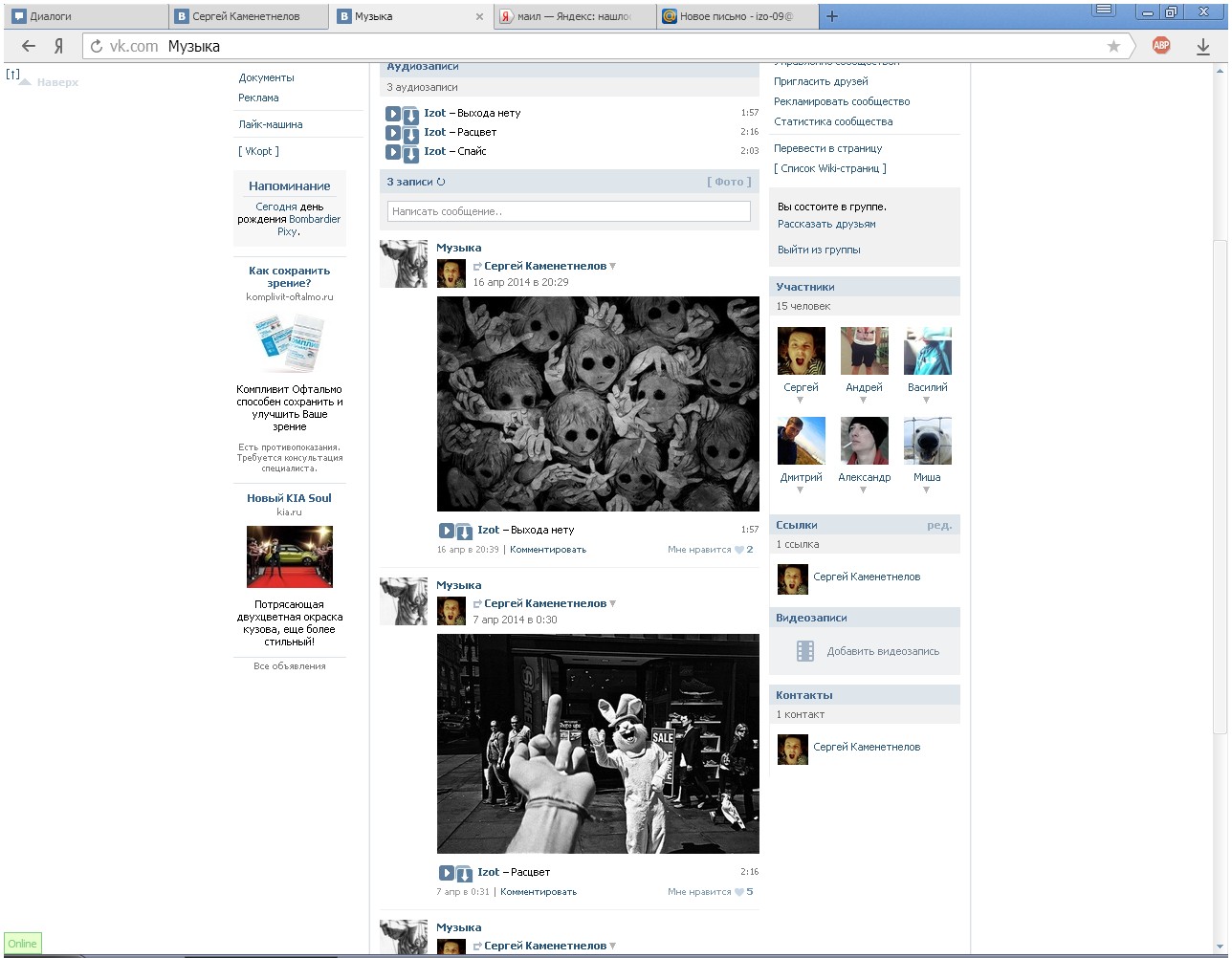Click Добавить видеозапись link
This screenshot has height=958, width=1232.
(883, 651)
